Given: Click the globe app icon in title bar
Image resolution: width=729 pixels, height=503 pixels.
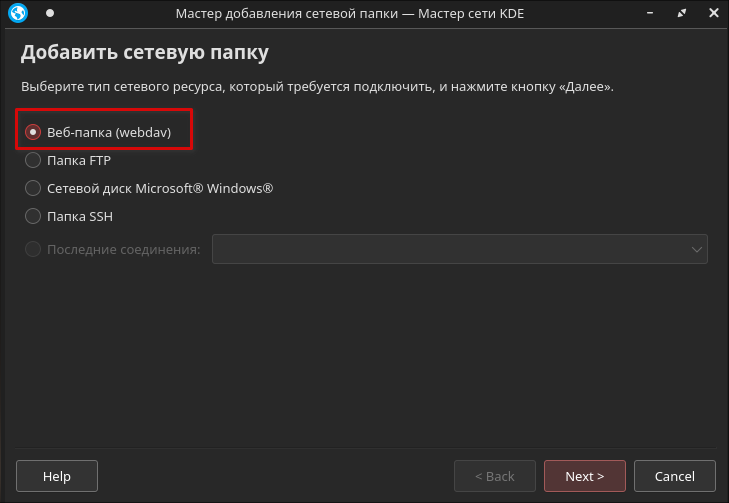Looking at the screenshot, I should [x=18, y=14].
